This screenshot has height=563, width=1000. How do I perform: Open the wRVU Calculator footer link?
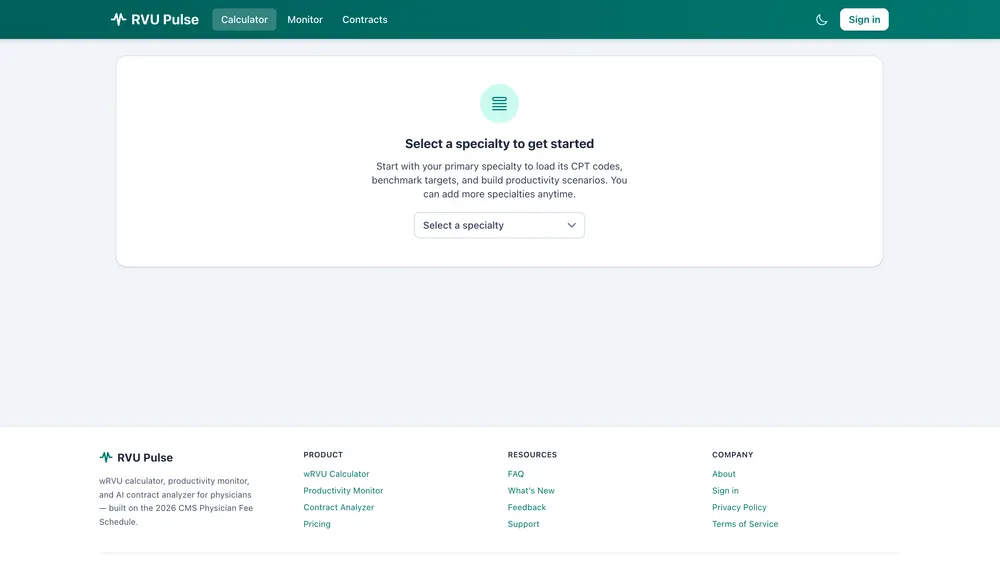pos(336,474)
